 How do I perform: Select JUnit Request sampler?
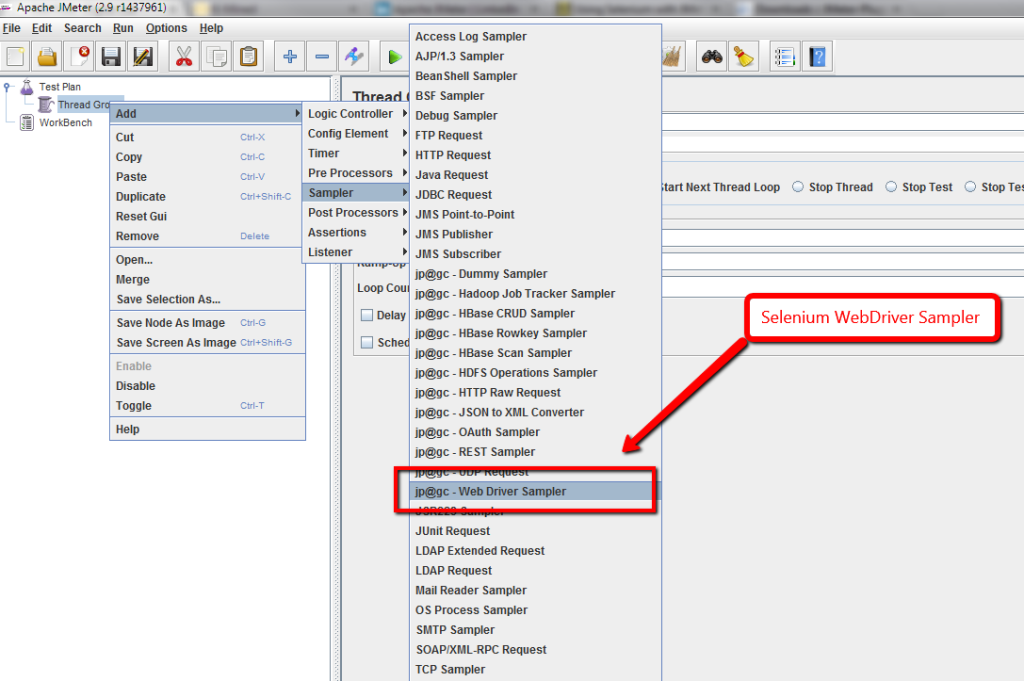pos(535,531)
